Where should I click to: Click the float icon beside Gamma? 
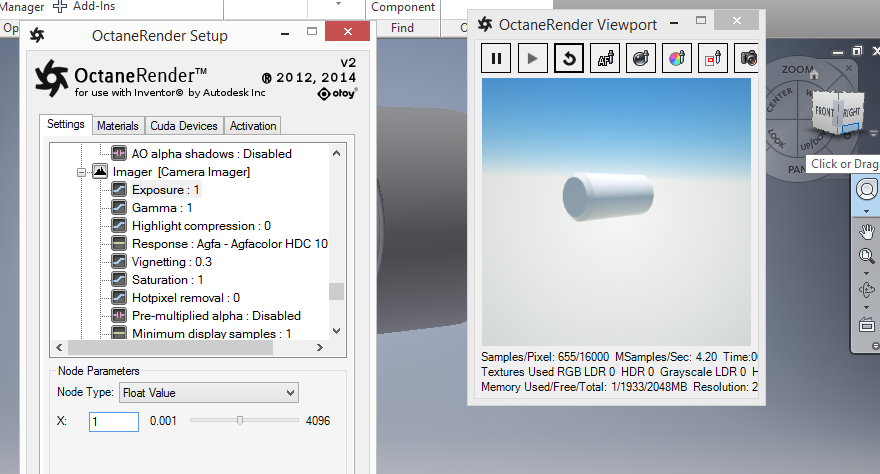118,207
